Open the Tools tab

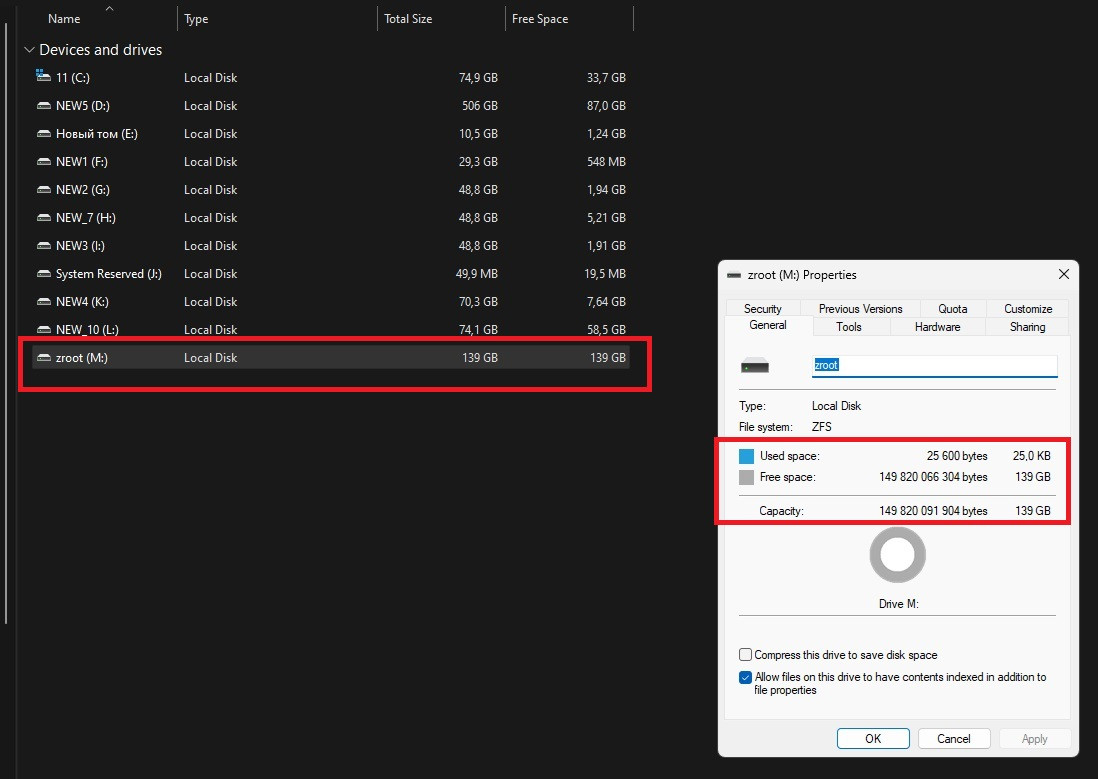(849, 326)
